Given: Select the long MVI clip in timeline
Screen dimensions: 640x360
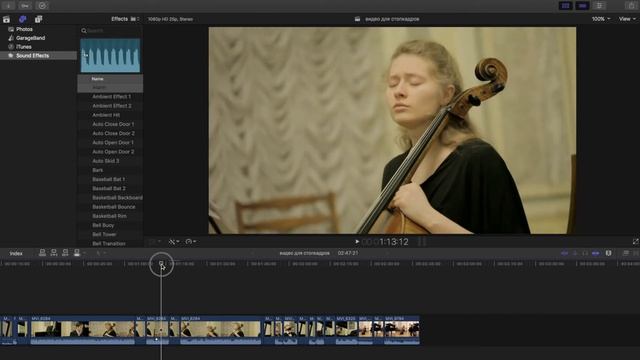Looking at the screenshot, I should click(x=83, y=330).
